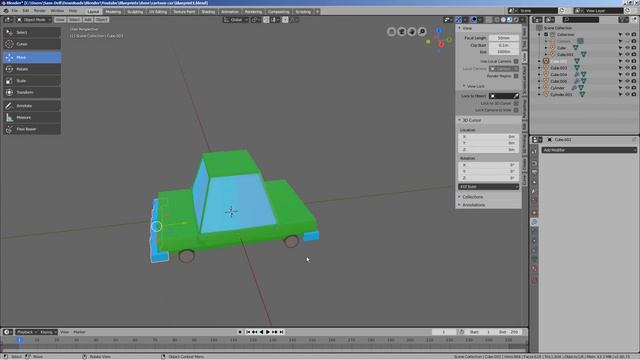Disable render camera icon for Cube.004
640x360 pixels.
[x=633, y=74]
